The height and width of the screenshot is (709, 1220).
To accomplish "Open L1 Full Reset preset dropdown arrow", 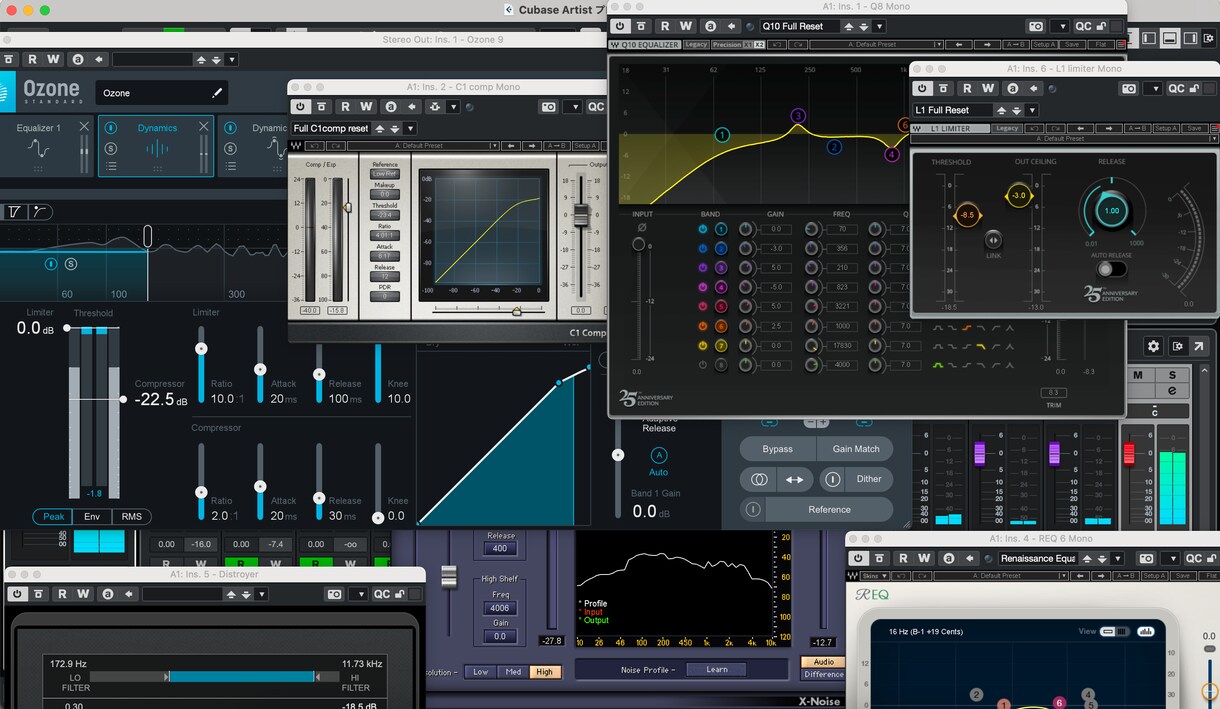I will pyautogui.click(x=1031, y=110).
